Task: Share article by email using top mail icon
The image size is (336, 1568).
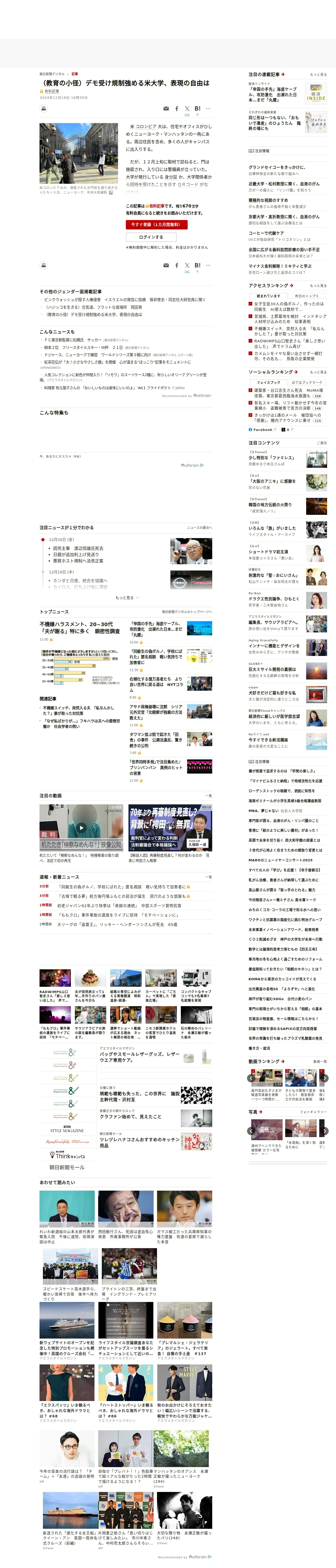Action: (x=166, y=109)
